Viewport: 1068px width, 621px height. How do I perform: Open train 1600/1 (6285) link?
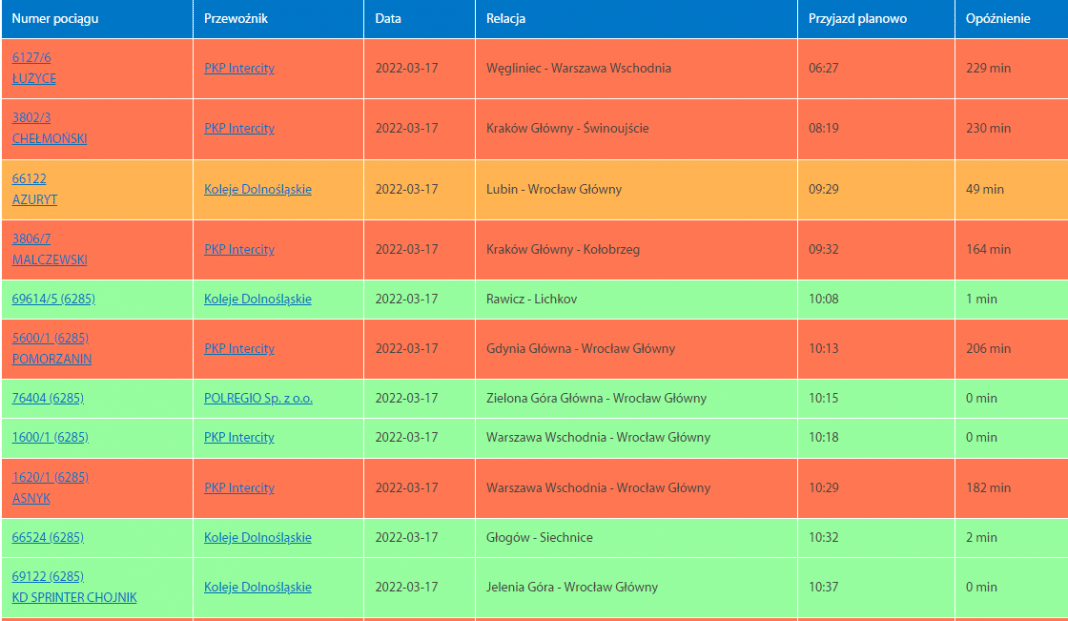pyautogui.click(x=50, y=437)
